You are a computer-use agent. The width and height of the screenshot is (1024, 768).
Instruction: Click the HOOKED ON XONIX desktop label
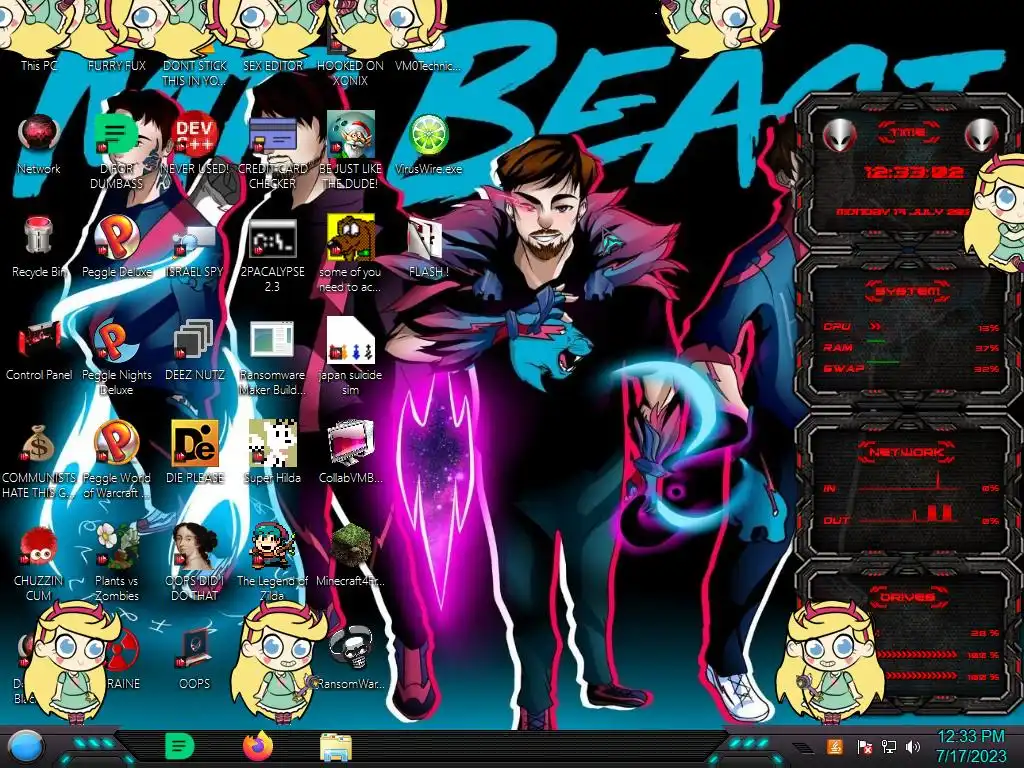click(351, 73)
